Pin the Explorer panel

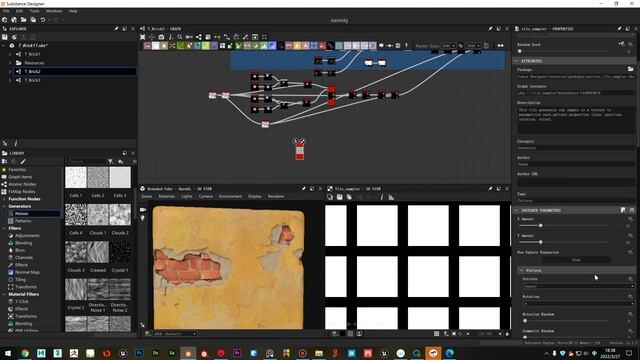pyautogui.click(x=116, y=29)
